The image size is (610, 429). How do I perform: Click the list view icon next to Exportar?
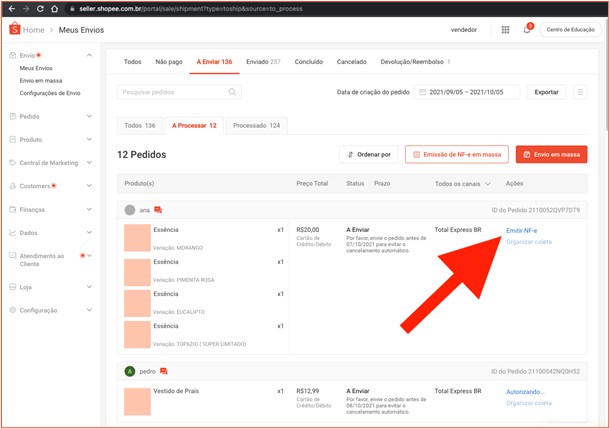[x=580, y=92]
